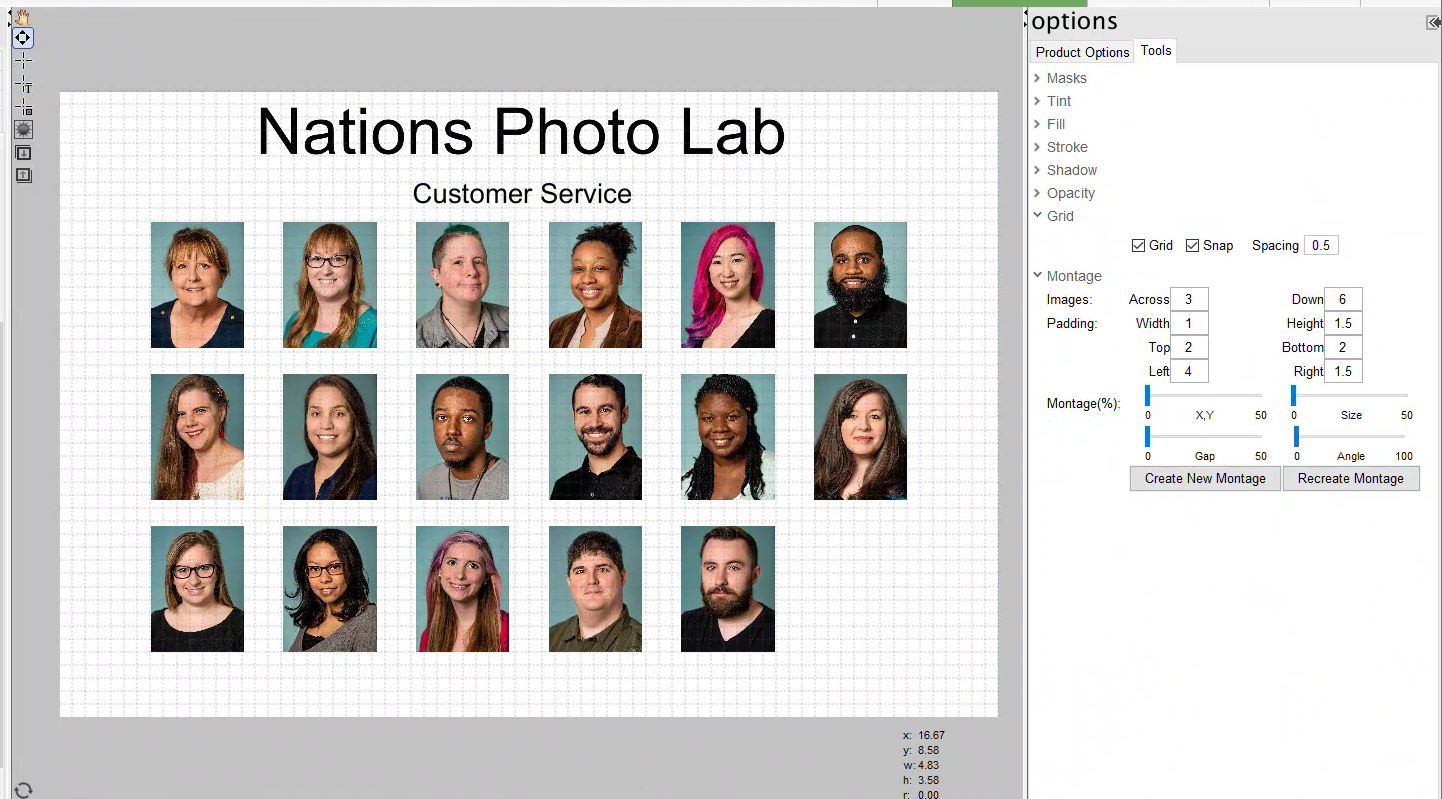This screenshot has height=799, width=1442.
Task: Click the Gap montage slider
Action: click(1204, 437)
